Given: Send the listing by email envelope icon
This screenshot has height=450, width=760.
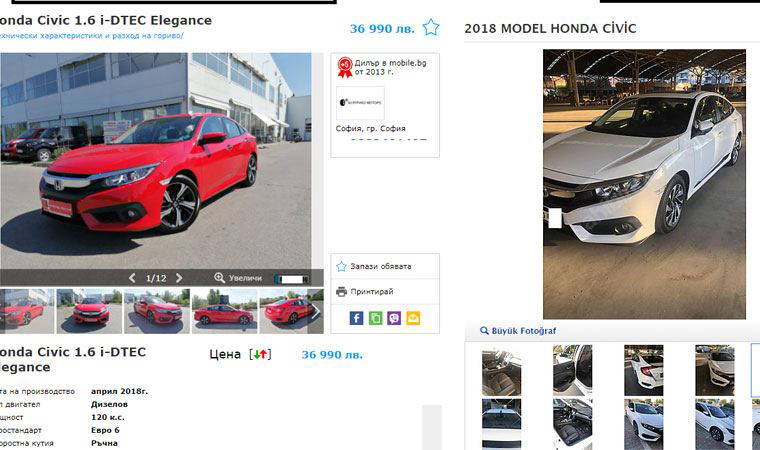Looking at the screenshot, I should coord(413,318).
